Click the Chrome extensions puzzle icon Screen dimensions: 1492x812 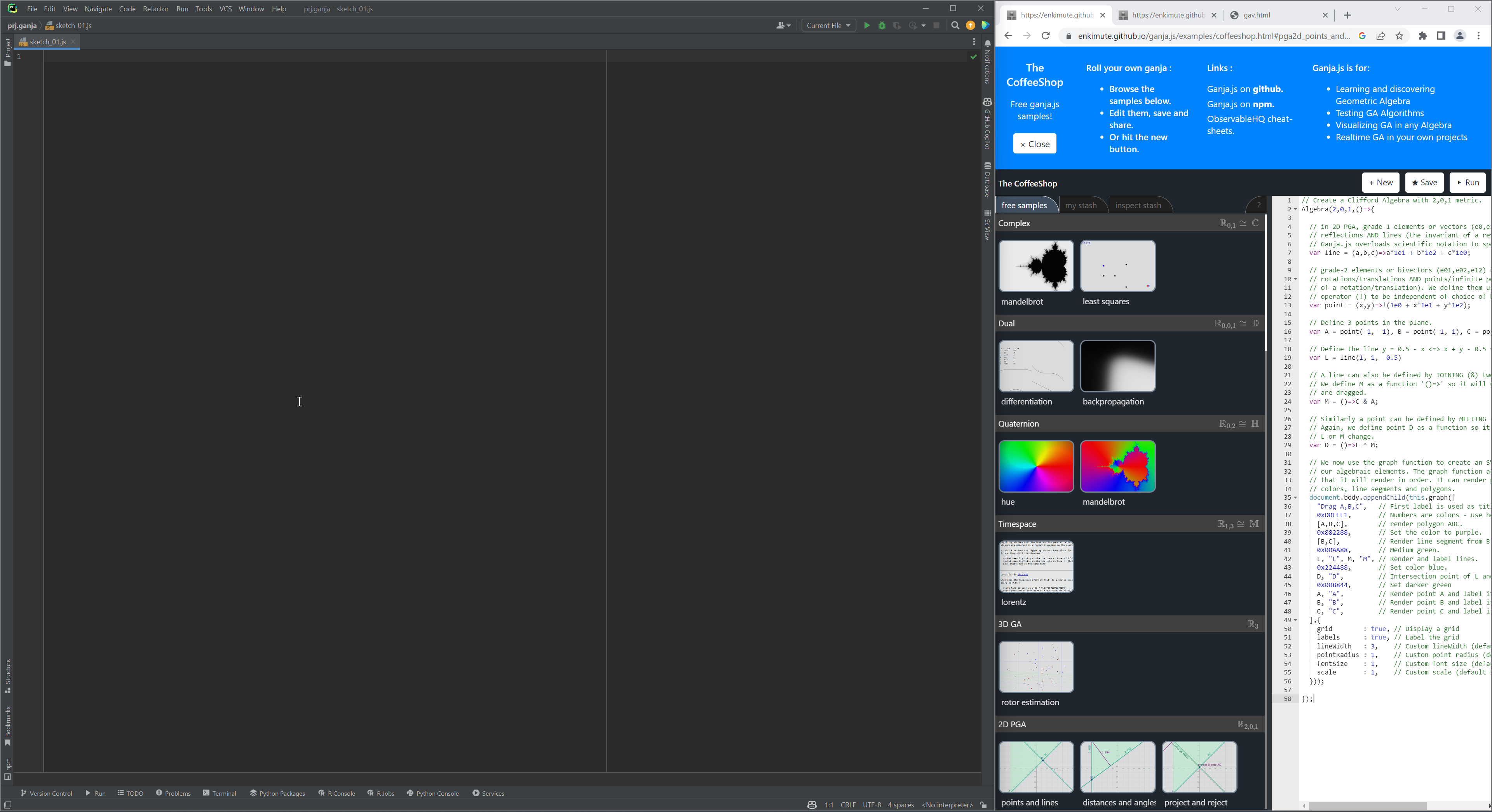[1422, 36]
